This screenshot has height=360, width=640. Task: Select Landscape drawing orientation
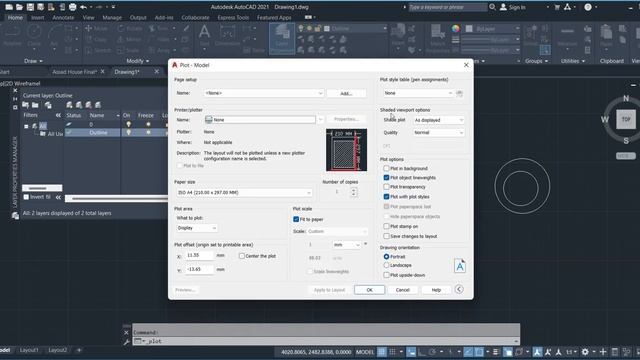pos(386,265)
